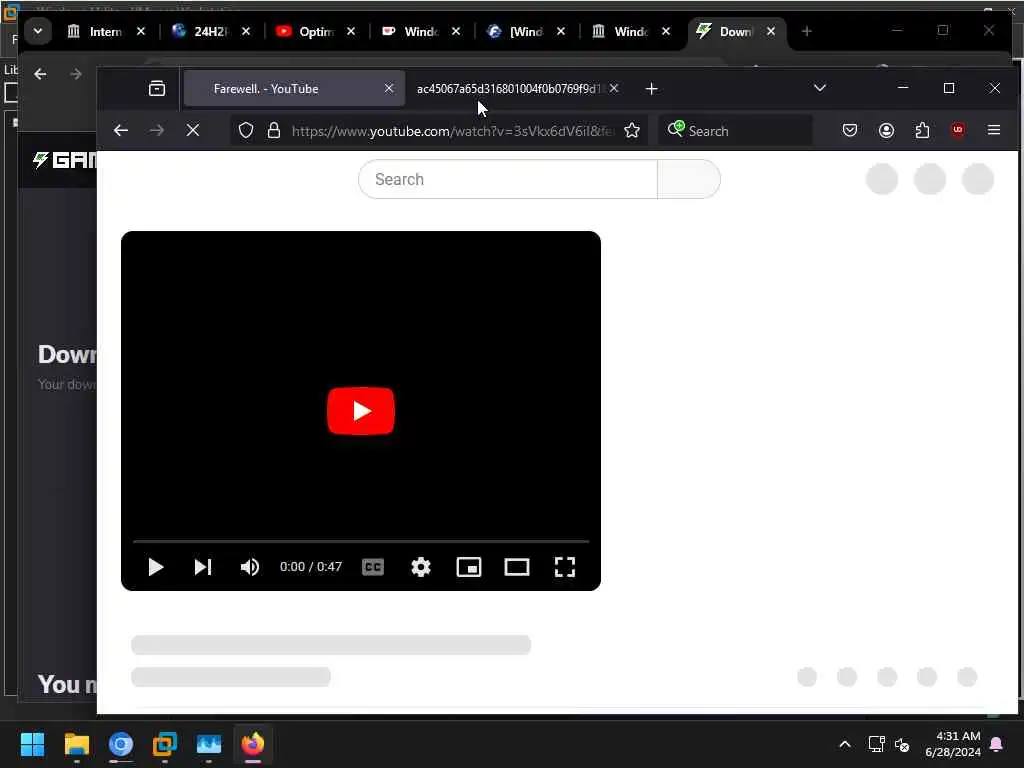This screenshot has width=1024, height=768.
Task: Switch to theater mode
Action: click(x=517, y=567)
